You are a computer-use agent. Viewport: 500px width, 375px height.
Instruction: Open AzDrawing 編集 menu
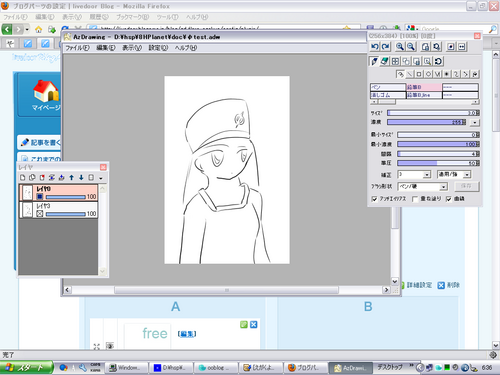click(x=106, y=48)
